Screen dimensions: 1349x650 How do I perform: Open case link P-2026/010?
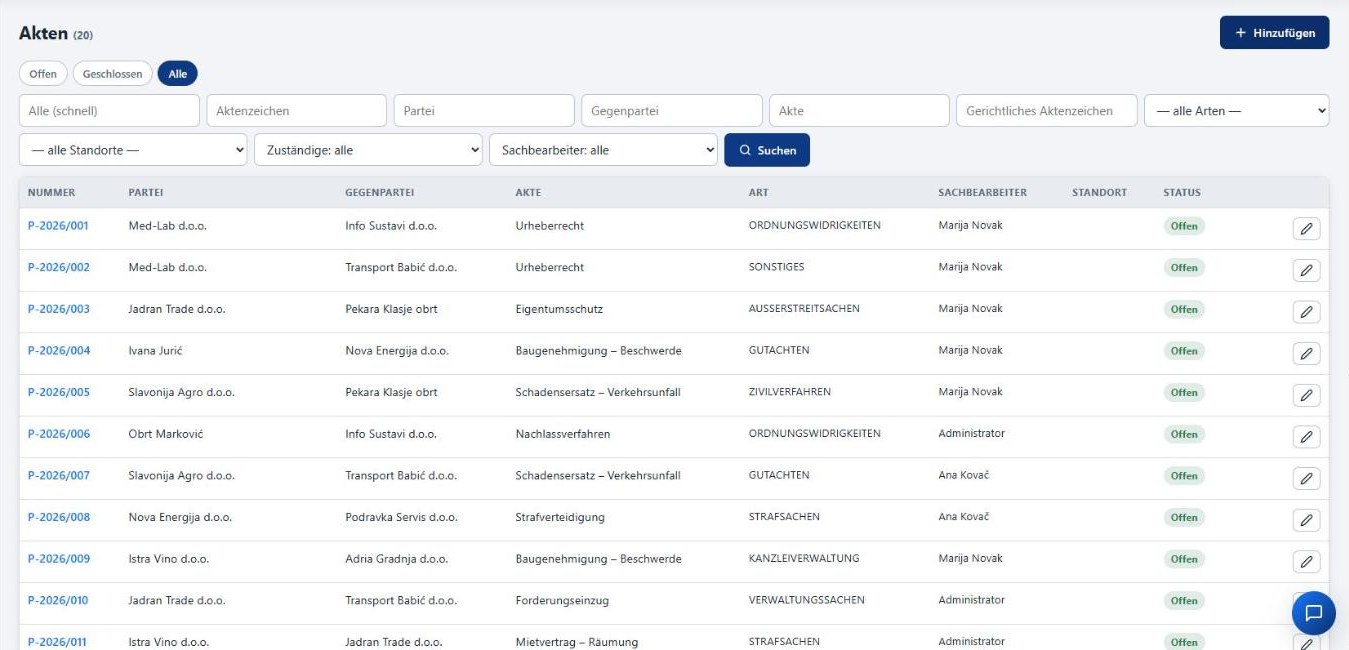click(x=59, y=600)
